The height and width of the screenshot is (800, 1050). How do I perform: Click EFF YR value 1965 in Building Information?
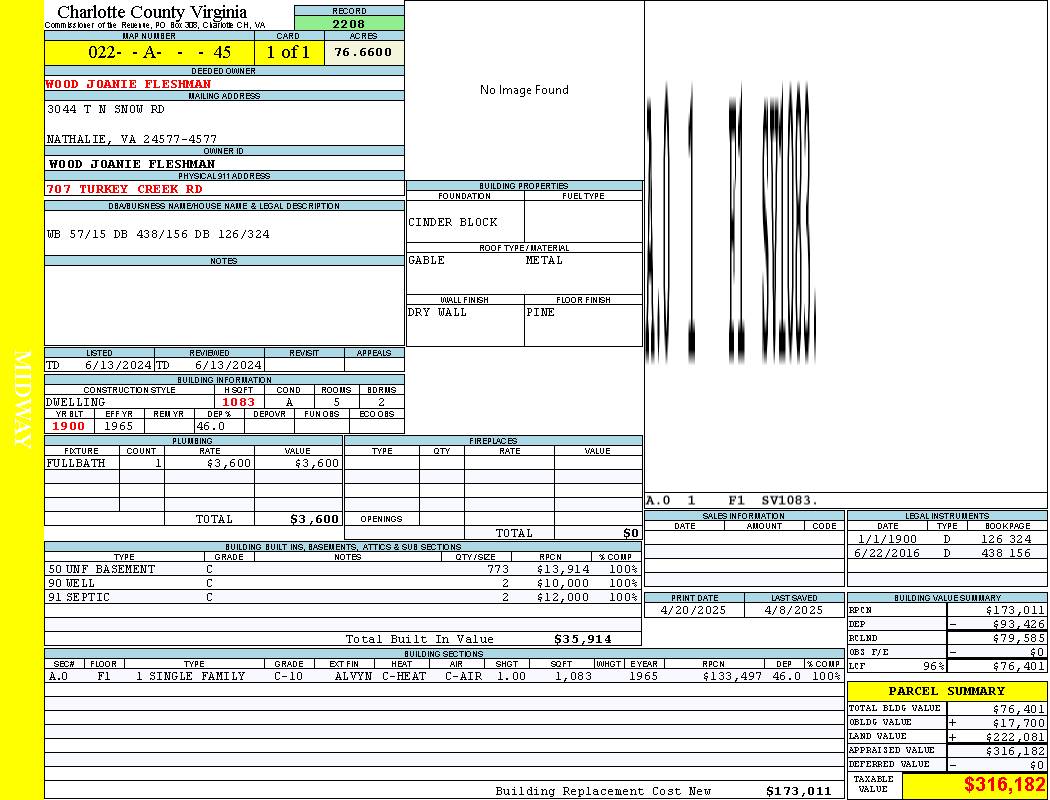click(119, 426)
